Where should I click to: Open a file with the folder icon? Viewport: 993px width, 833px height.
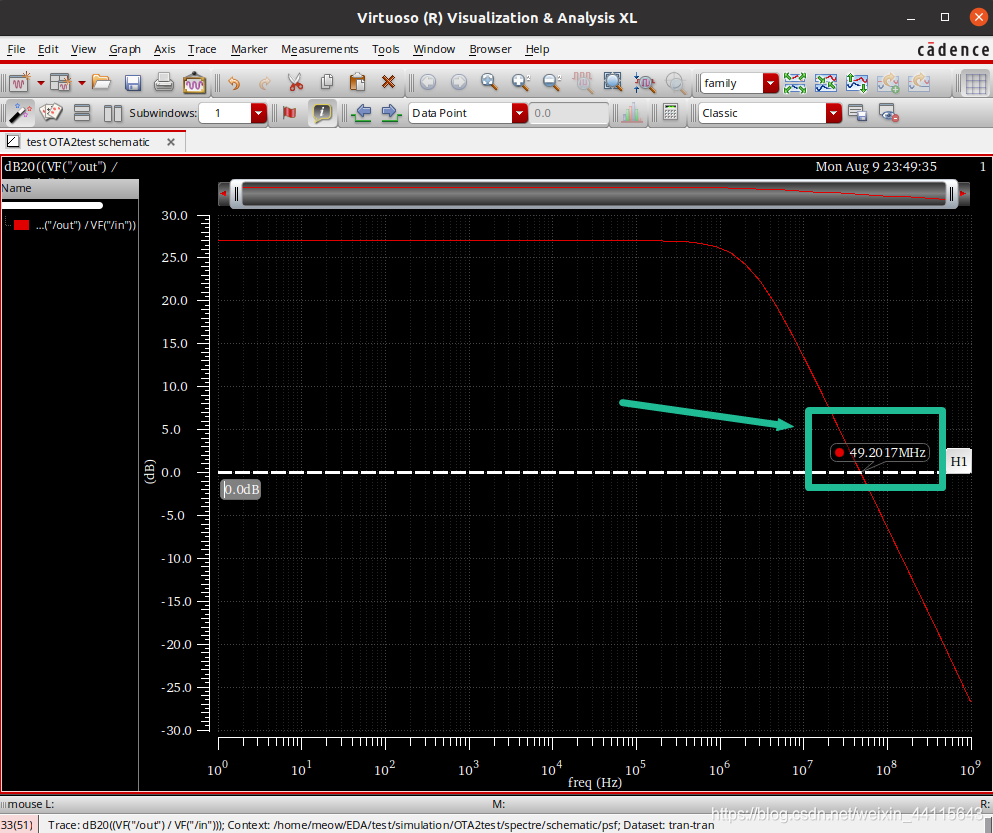(x=101, y=82)
